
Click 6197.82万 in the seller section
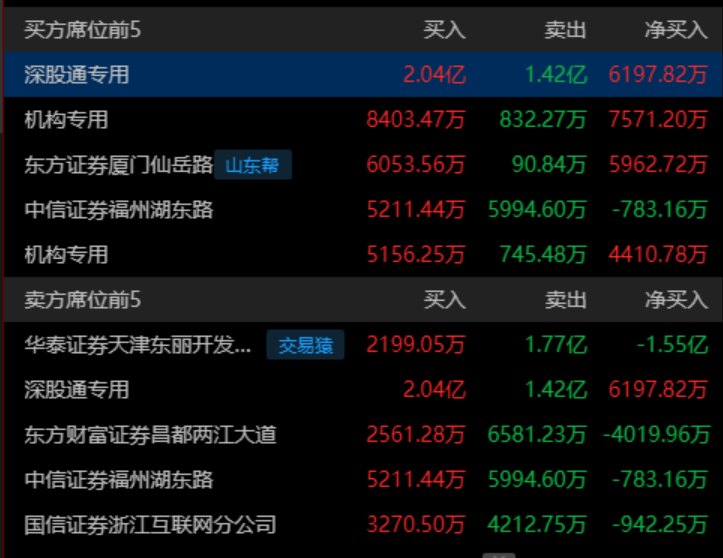(x=658, y=390)
